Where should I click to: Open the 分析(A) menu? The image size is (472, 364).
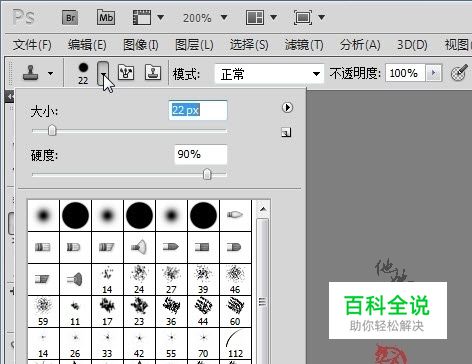360,45
